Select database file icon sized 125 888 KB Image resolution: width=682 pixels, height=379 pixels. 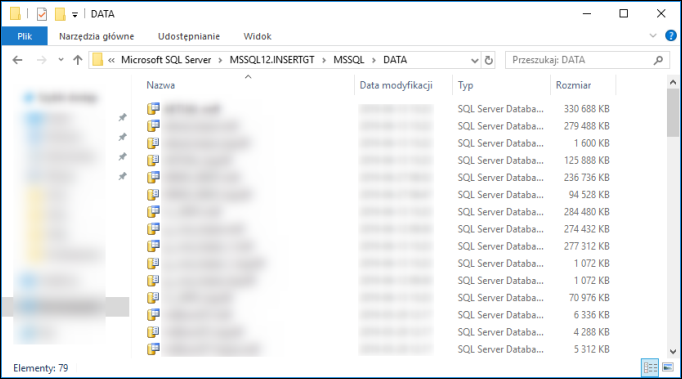pyautogui.click(x=153, y=160)
